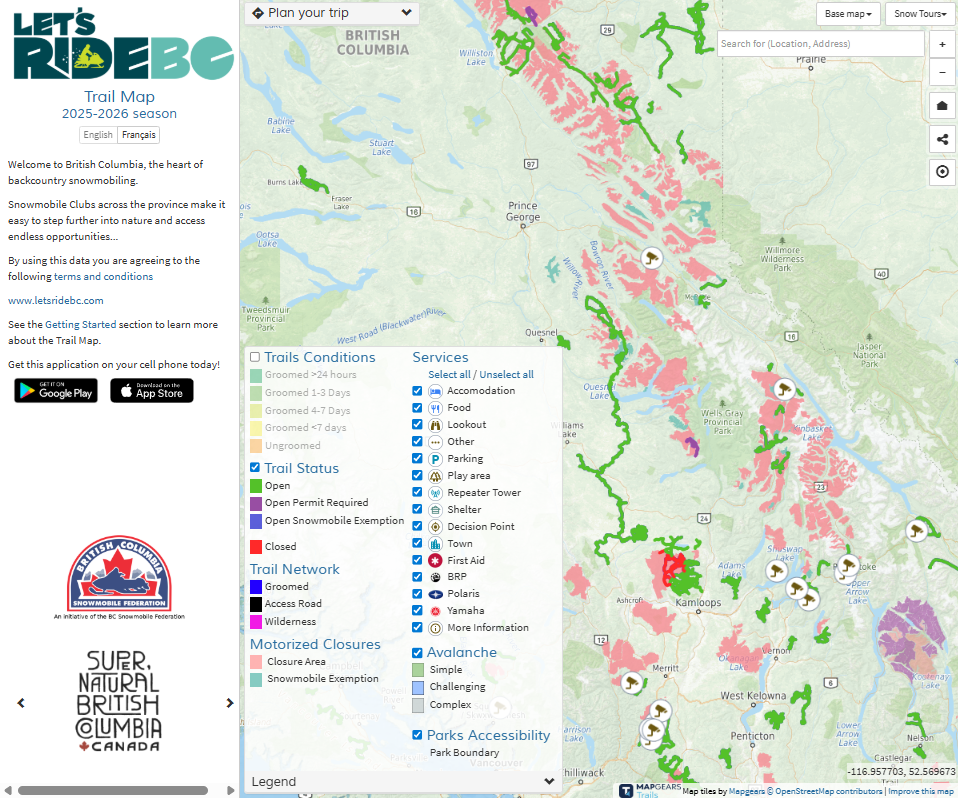Viewport: 958px width, 802px height.
Task: Click the share map icon
Action: click(942, 139)
